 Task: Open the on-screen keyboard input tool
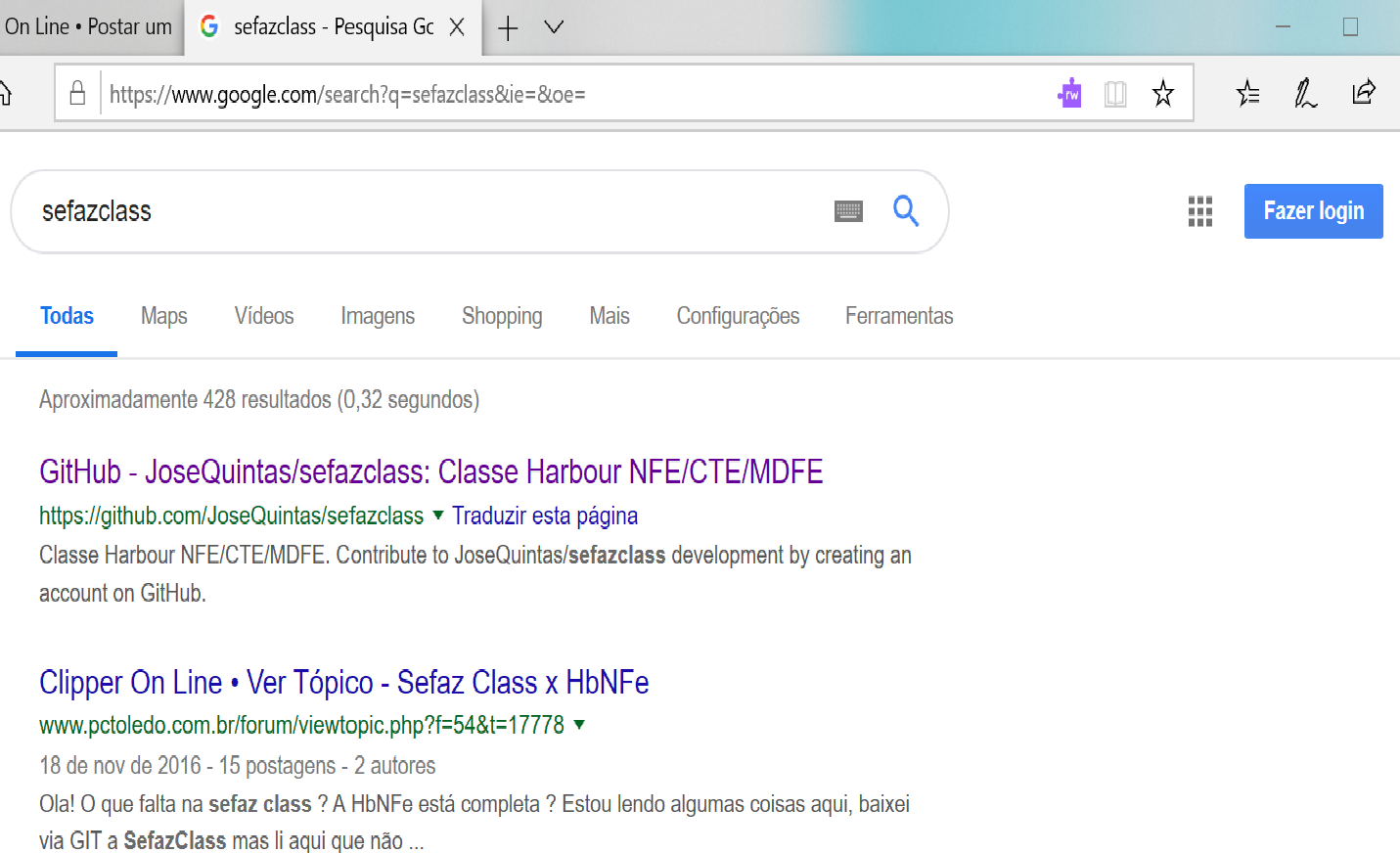[x=848, y=211]
